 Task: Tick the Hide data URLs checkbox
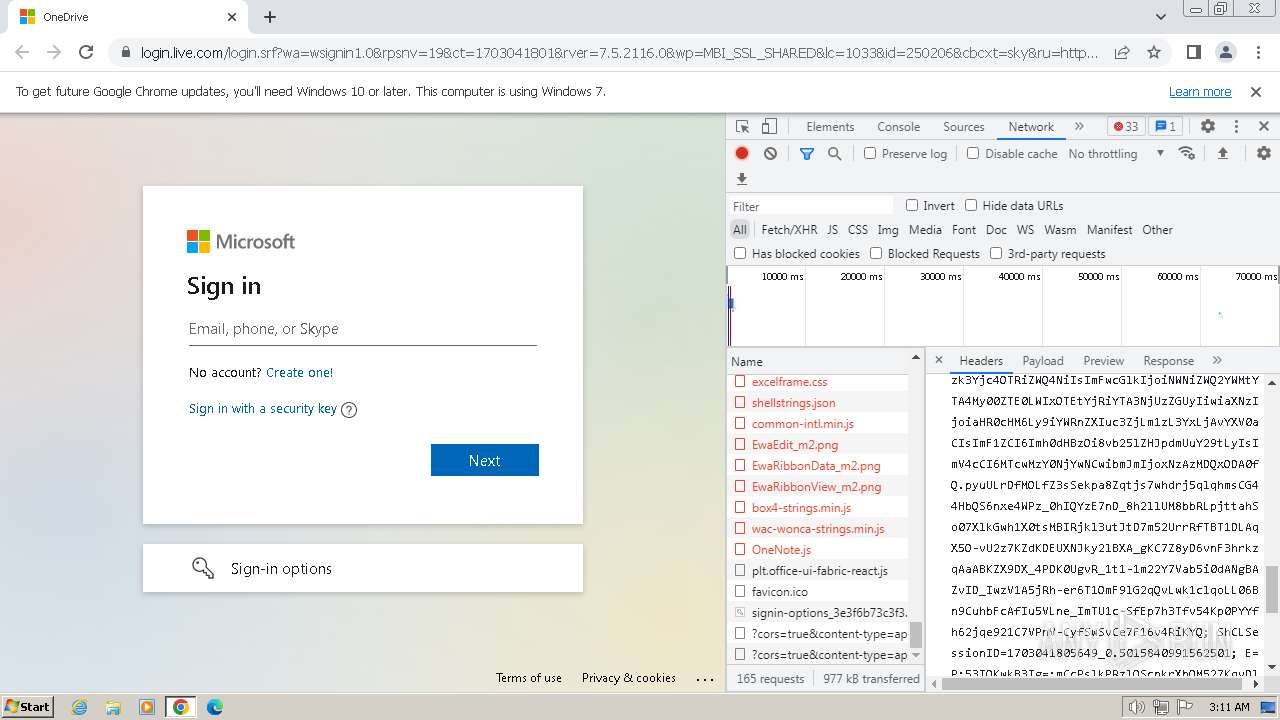pyautogui.click(x=971, y=205)
